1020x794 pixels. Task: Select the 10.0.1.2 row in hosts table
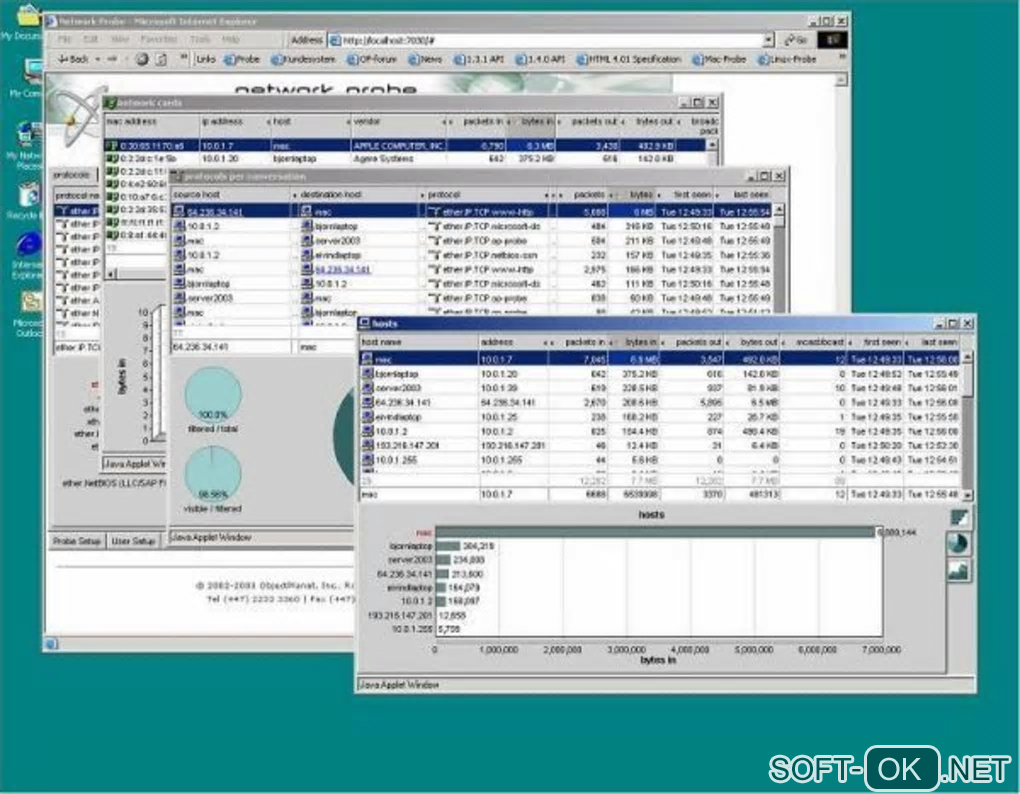tap(660, 431)
